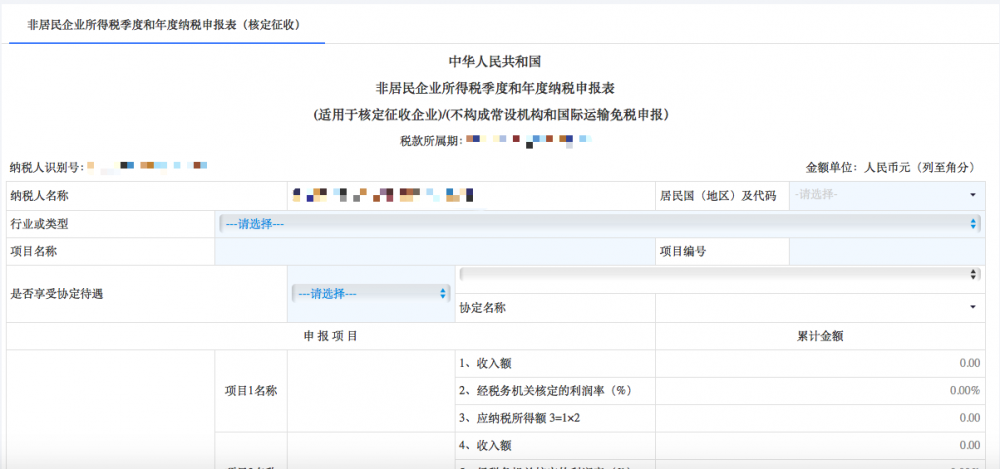Open the 居民国（地区）及代码 dropdown
This screenshot has height=469, width=1000.
(886, 195)
